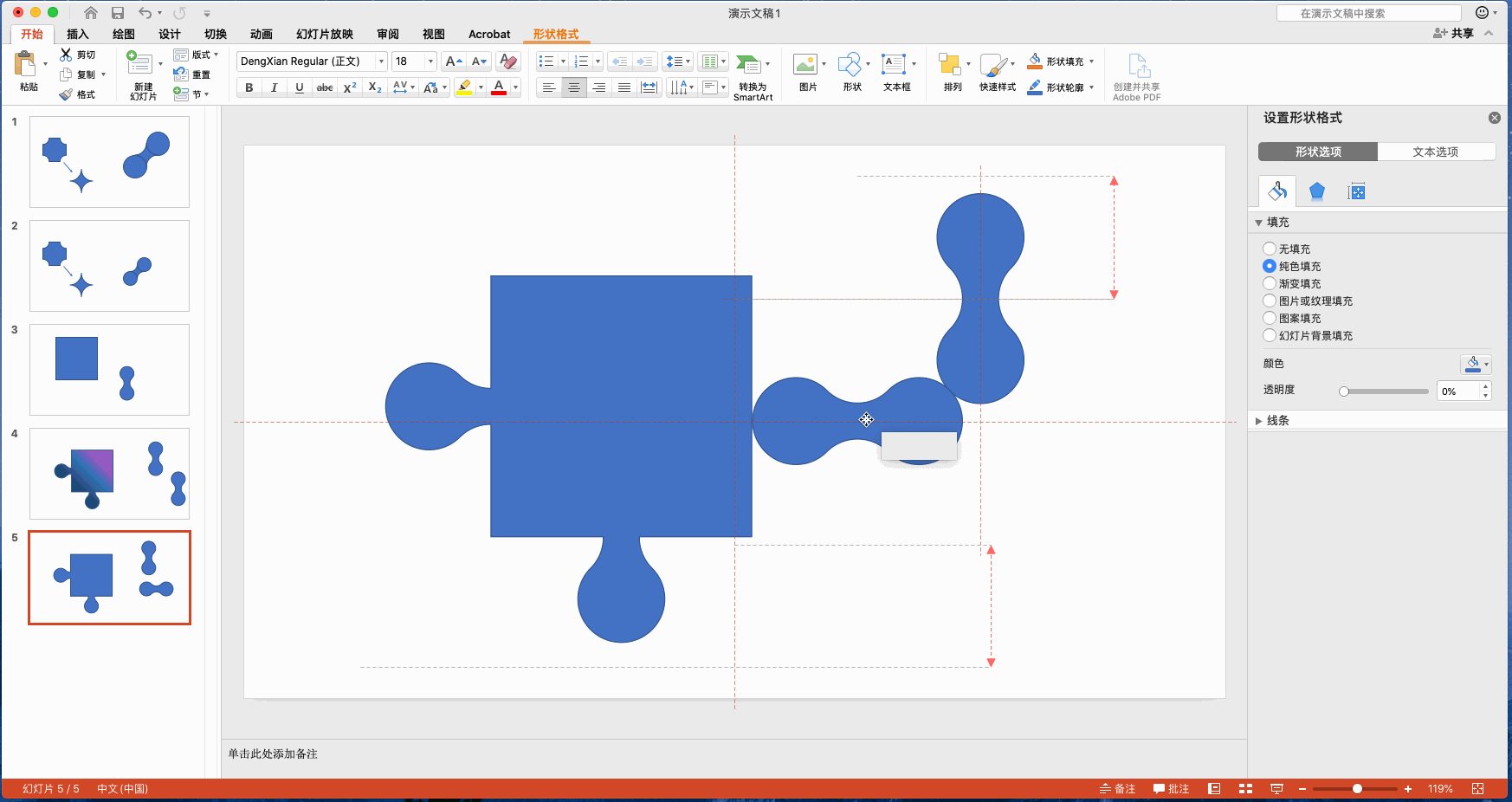Open the Layout dropdown

point(197,55)
